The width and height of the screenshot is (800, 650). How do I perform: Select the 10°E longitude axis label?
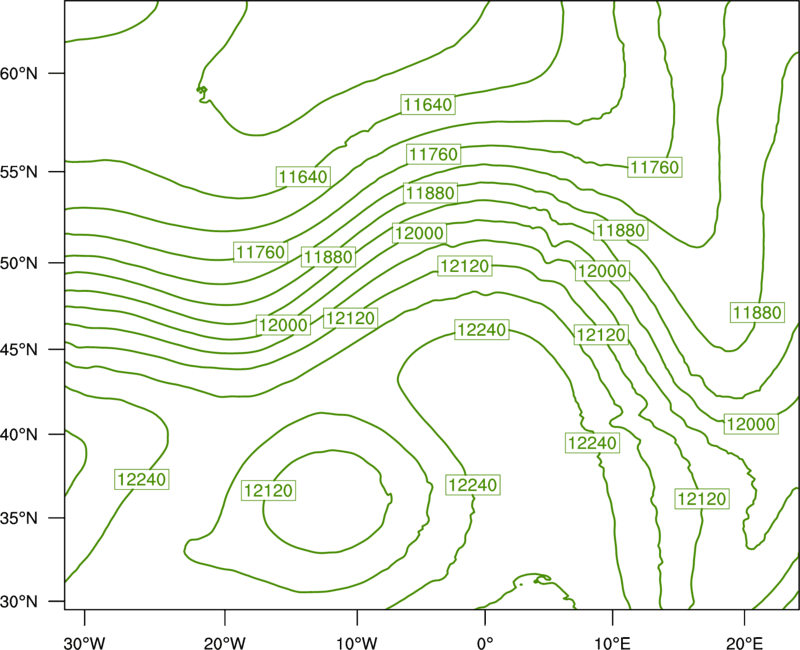pyautogui.click(x=613, y=643)
